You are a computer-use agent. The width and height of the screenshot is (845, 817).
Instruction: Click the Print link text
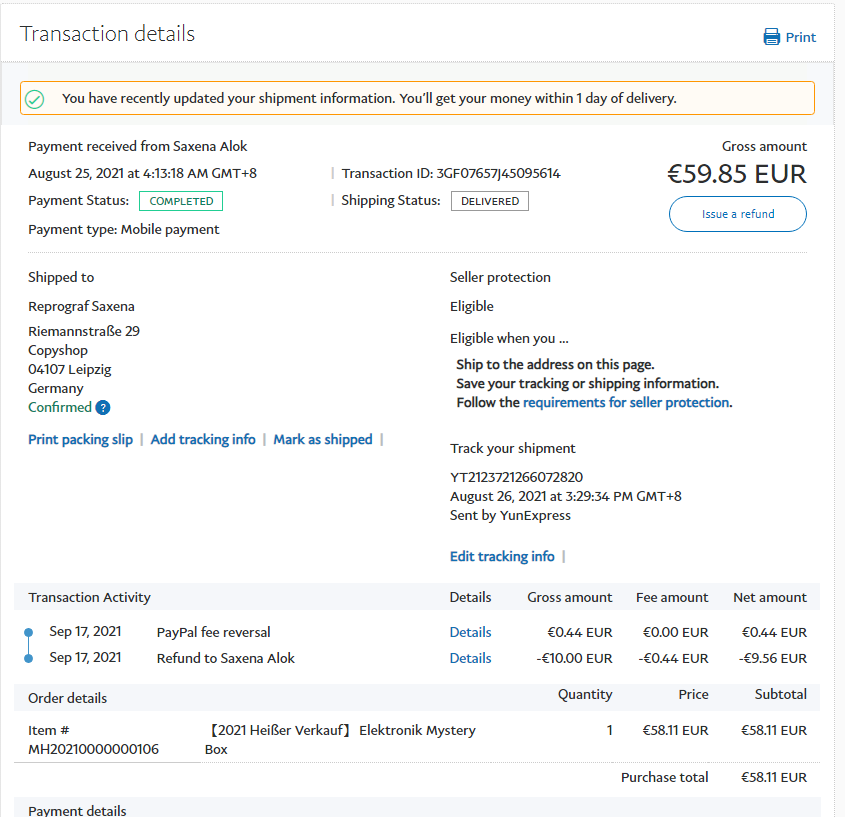pos(800,37)
